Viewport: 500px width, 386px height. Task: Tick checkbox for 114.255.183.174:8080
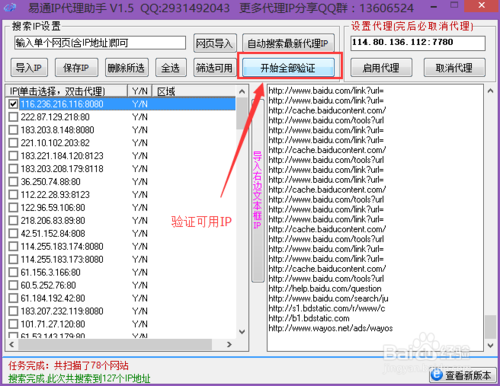[x=13, y=247]
